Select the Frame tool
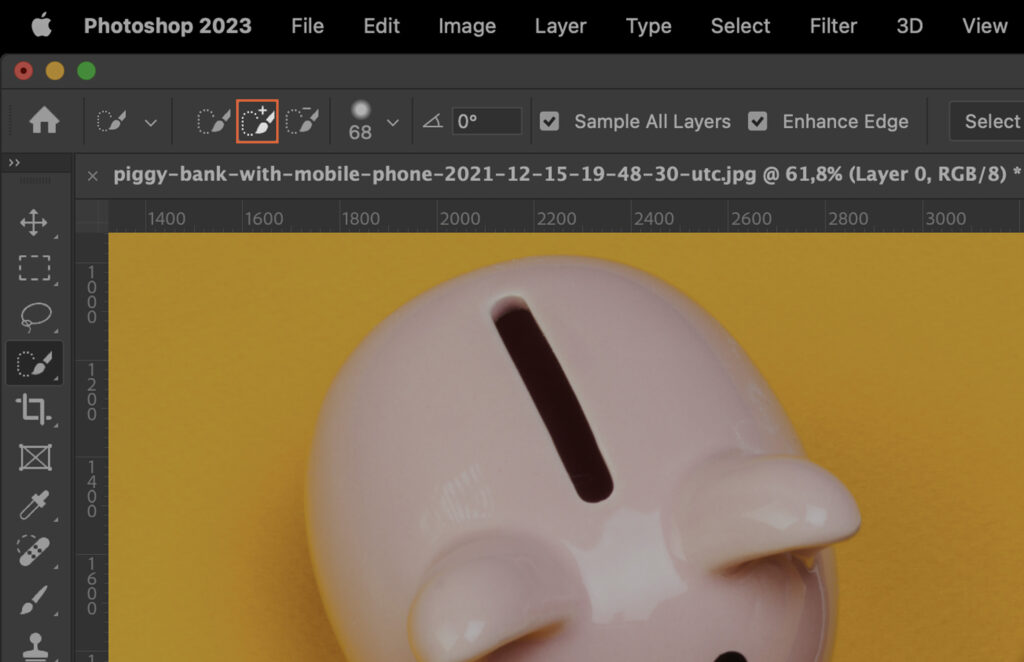The width and height of the screenshot is (1024, 662). [36, 457]
